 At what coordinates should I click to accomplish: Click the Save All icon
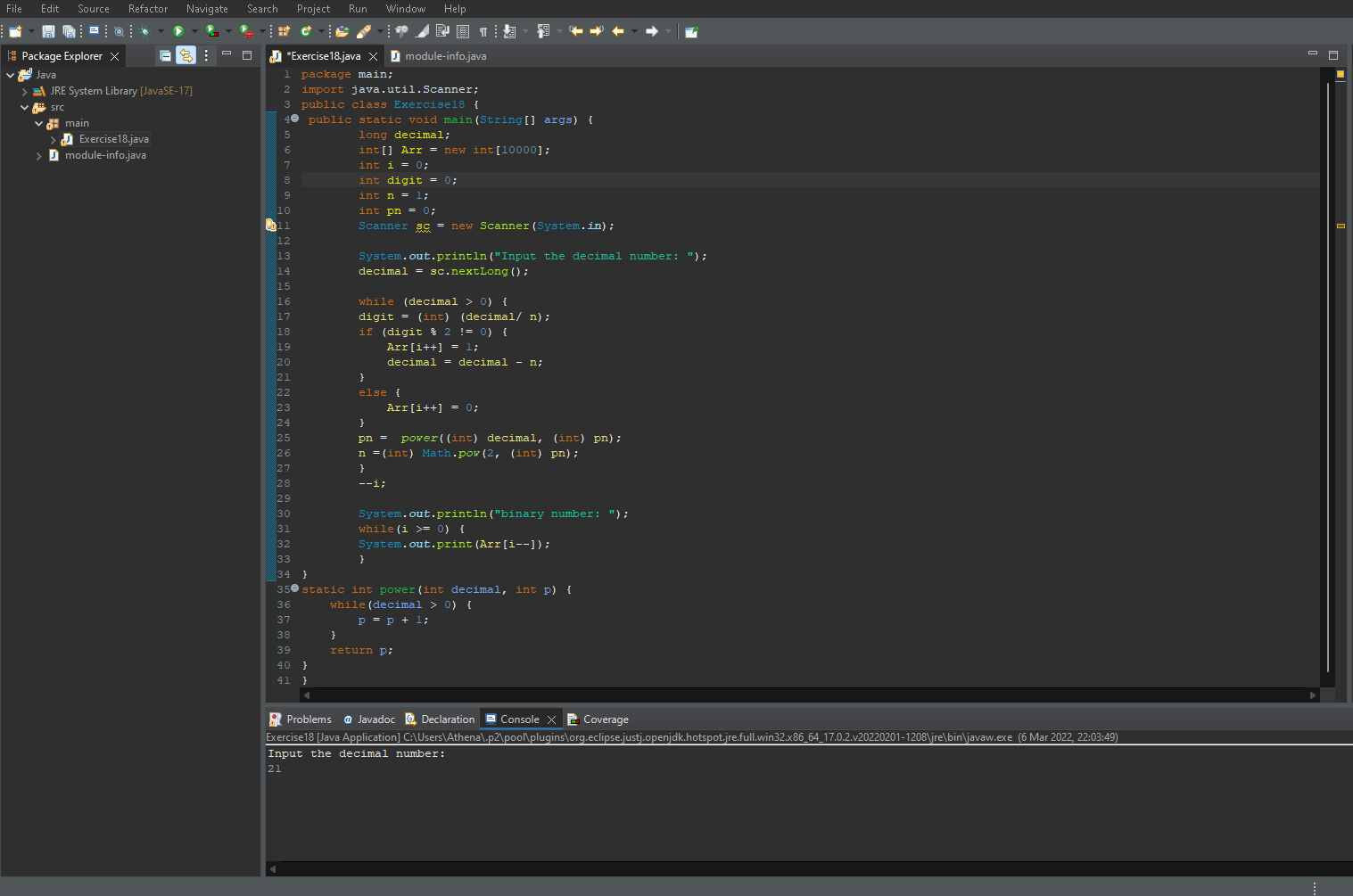point(68,31)
